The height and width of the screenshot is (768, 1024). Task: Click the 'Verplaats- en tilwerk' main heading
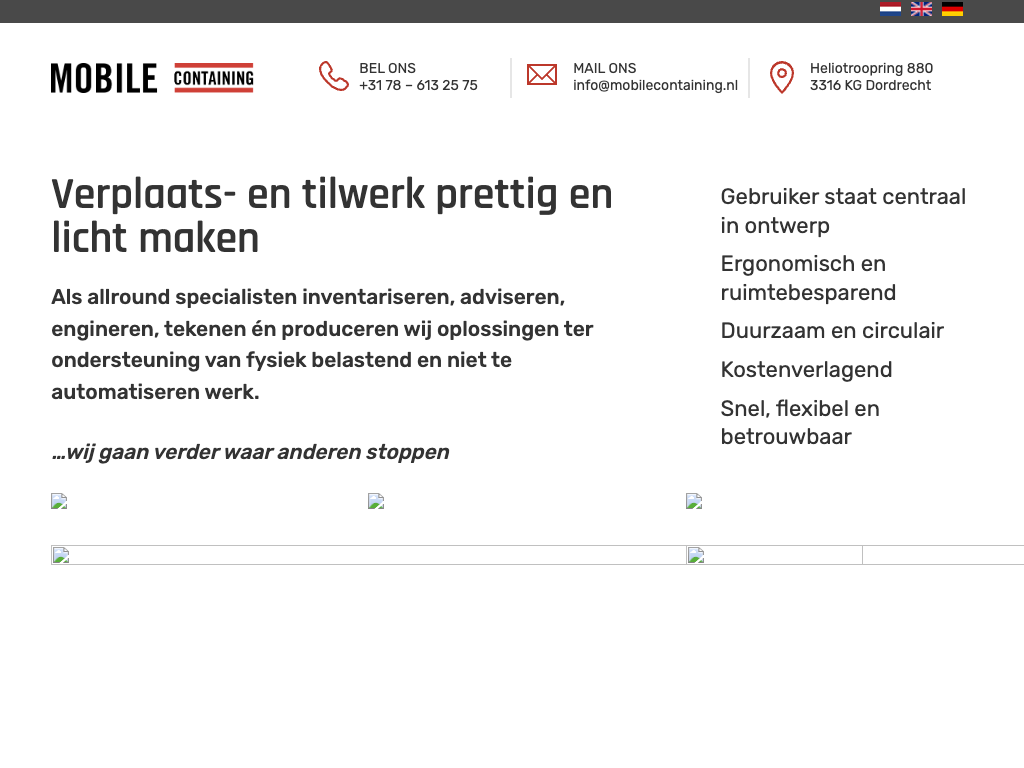pyautogui.click(x=332, y=216)
